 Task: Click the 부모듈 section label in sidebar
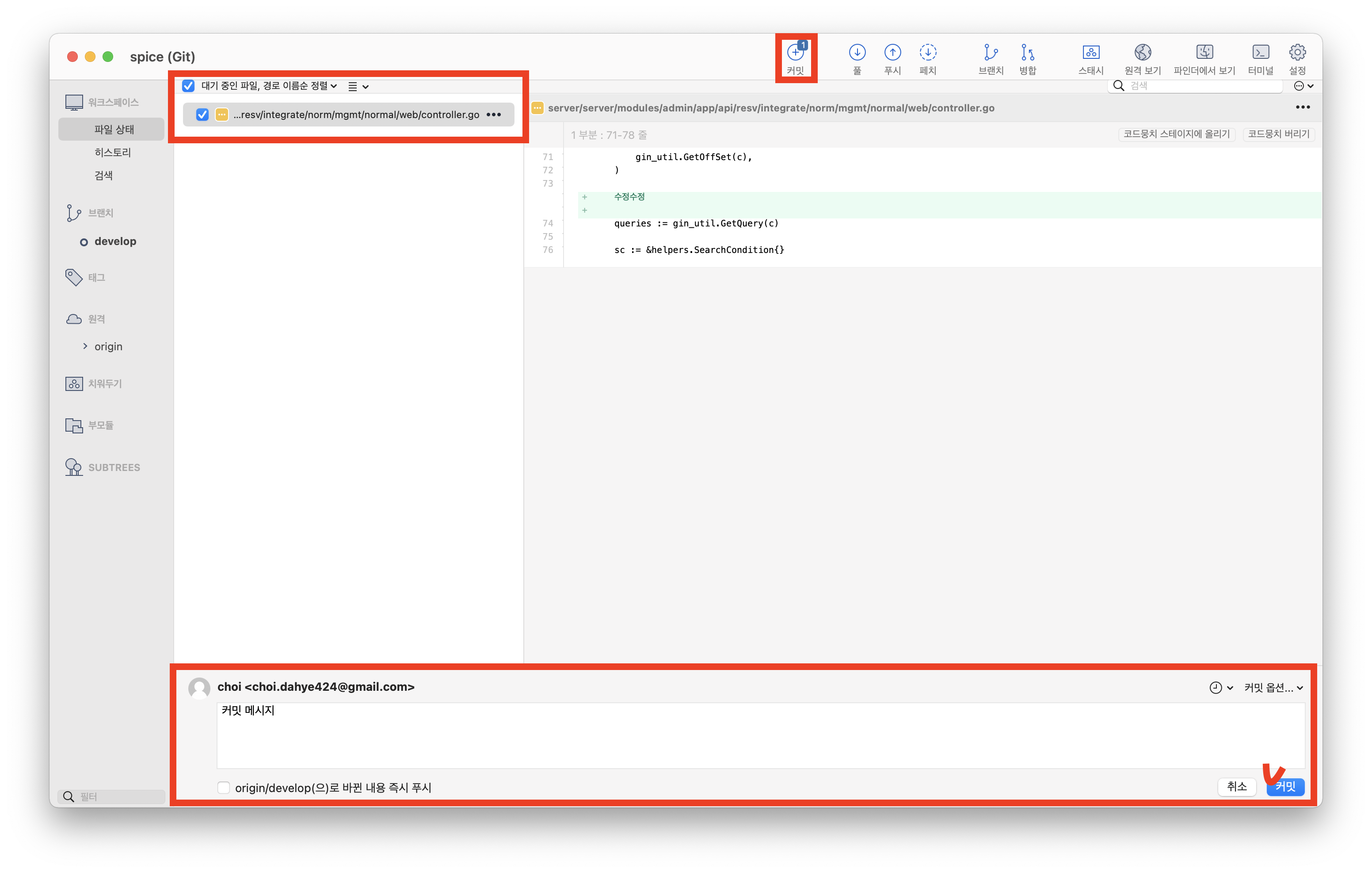click(100, 425)
